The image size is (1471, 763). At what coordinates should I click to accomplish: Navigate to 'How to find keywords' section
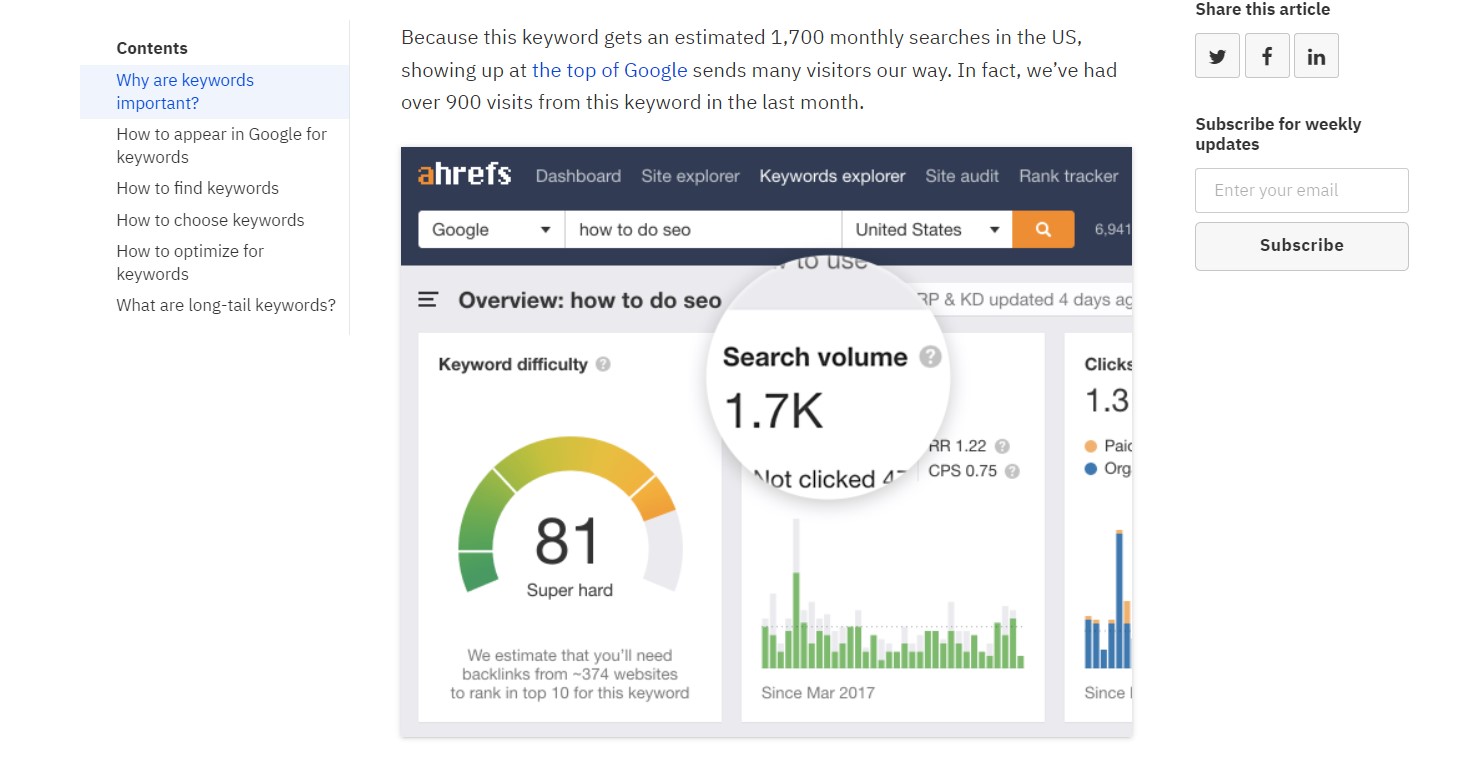click(x=197, y=188)
